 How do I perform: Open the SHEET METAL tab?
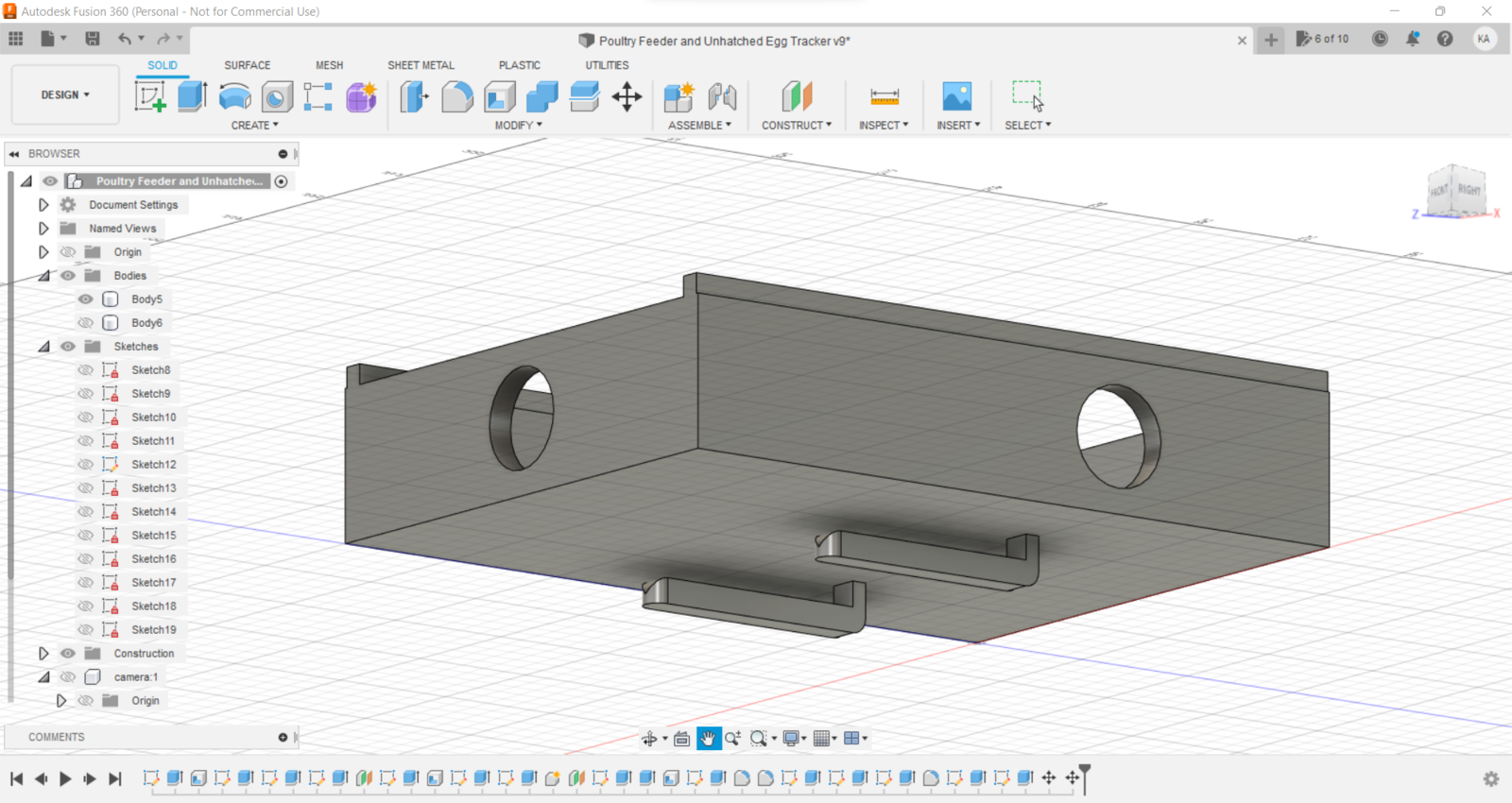click(421, 65)
